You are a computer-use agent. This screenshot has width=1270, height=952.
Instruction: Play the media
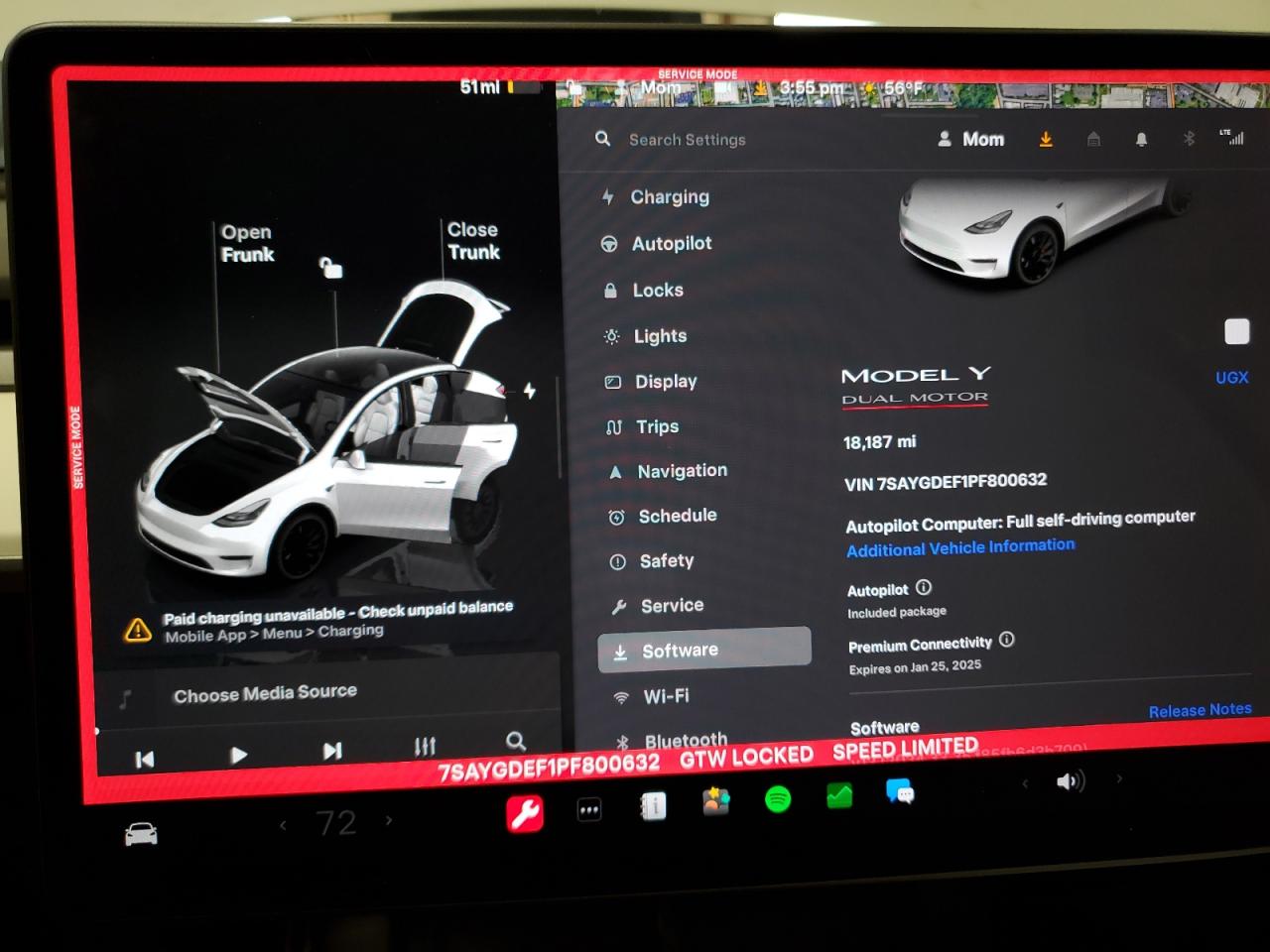pyautogui.click(x=238, y=755)
